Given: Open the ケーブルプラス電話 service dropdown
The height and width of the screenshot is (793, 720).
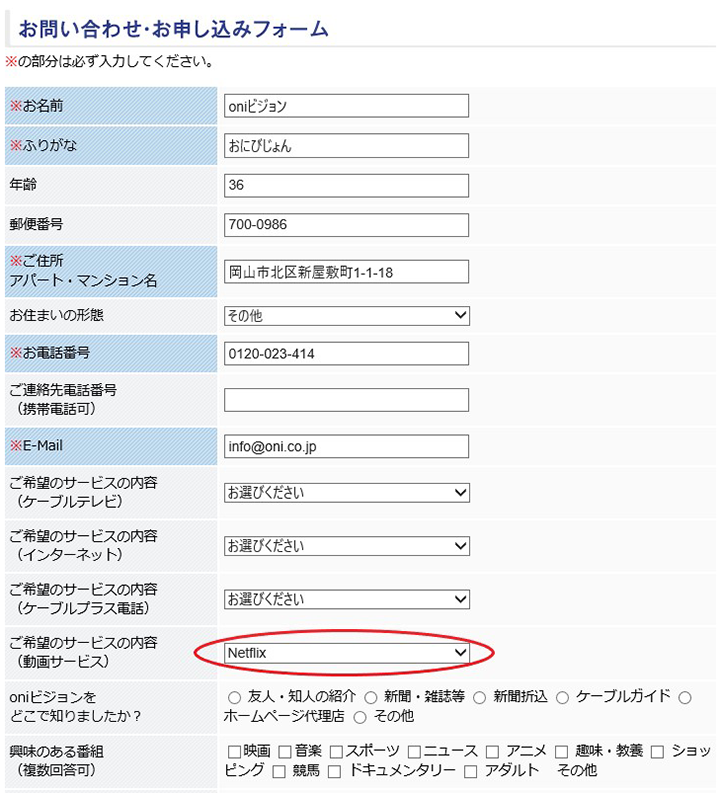Looking at the screenshot, I should (347, 599).
